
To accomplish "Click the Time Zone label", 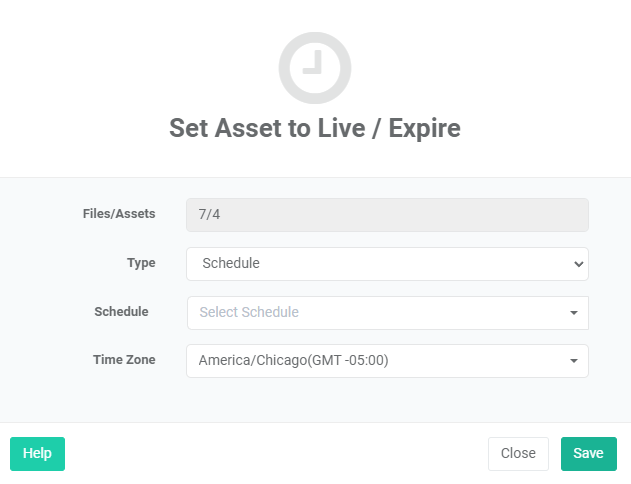I will [124, 360].
